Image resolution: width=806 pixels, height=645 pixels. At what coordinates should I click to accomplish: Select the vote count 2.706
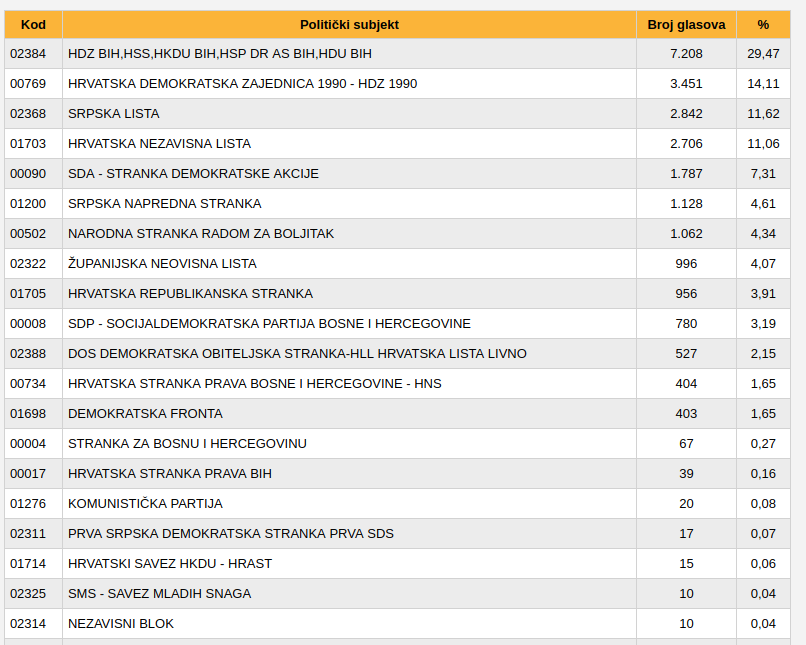point(686,144)
